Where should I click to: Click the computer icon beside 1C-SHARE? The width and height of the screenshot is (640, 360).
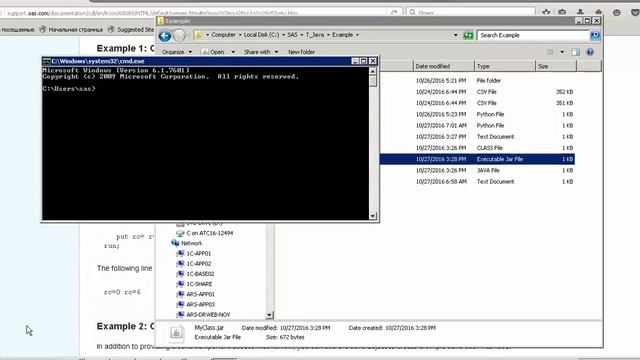(180, 284)
